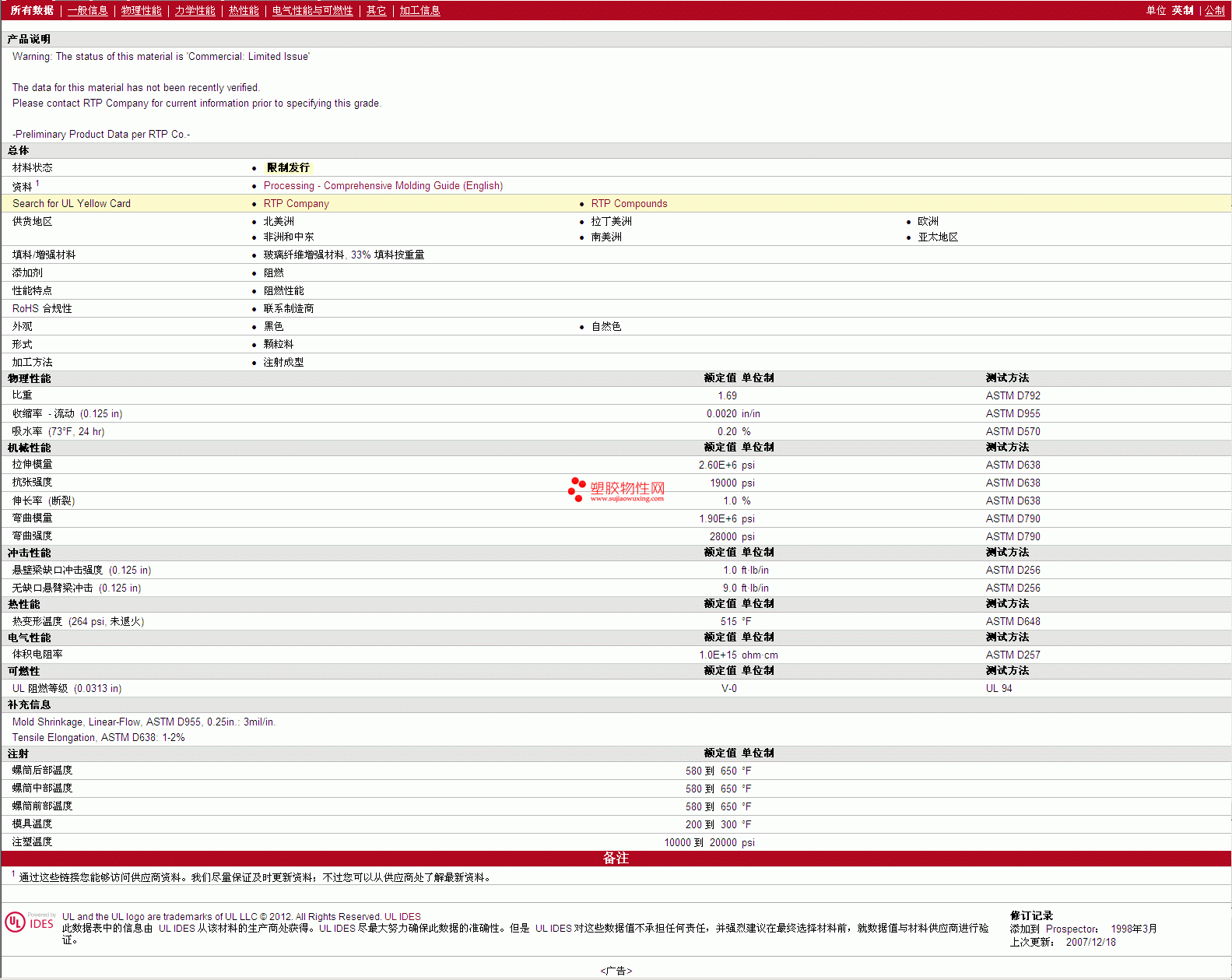Switch units to 公制 (metric)
The width and height of the screenshot is (1232, 980).
[1214, 10]
